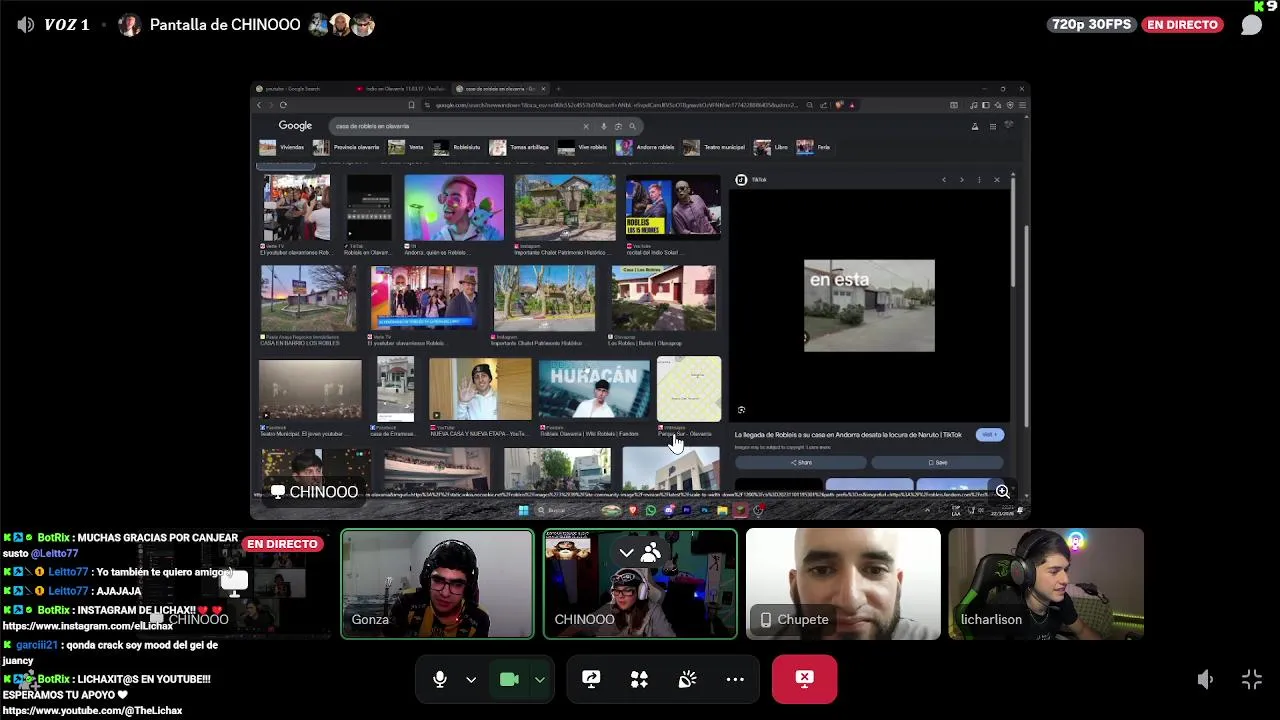Mute stream volume speaker icon
The height and width of the screenshot is (720, 1280).
coord(1205,680)
